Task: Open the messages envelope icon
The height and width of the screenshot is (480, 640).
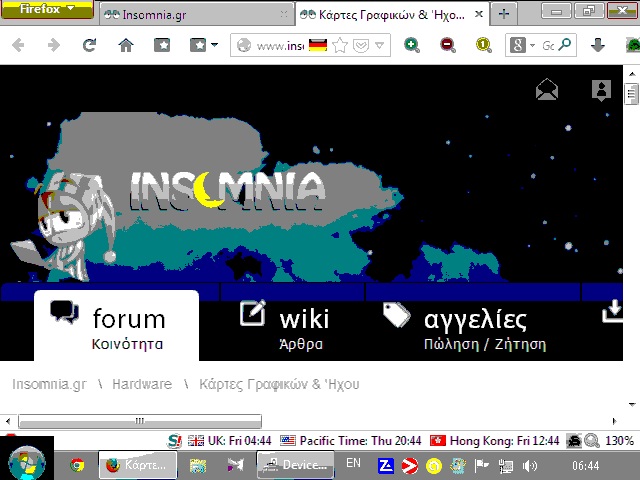Action: (547, 89)
